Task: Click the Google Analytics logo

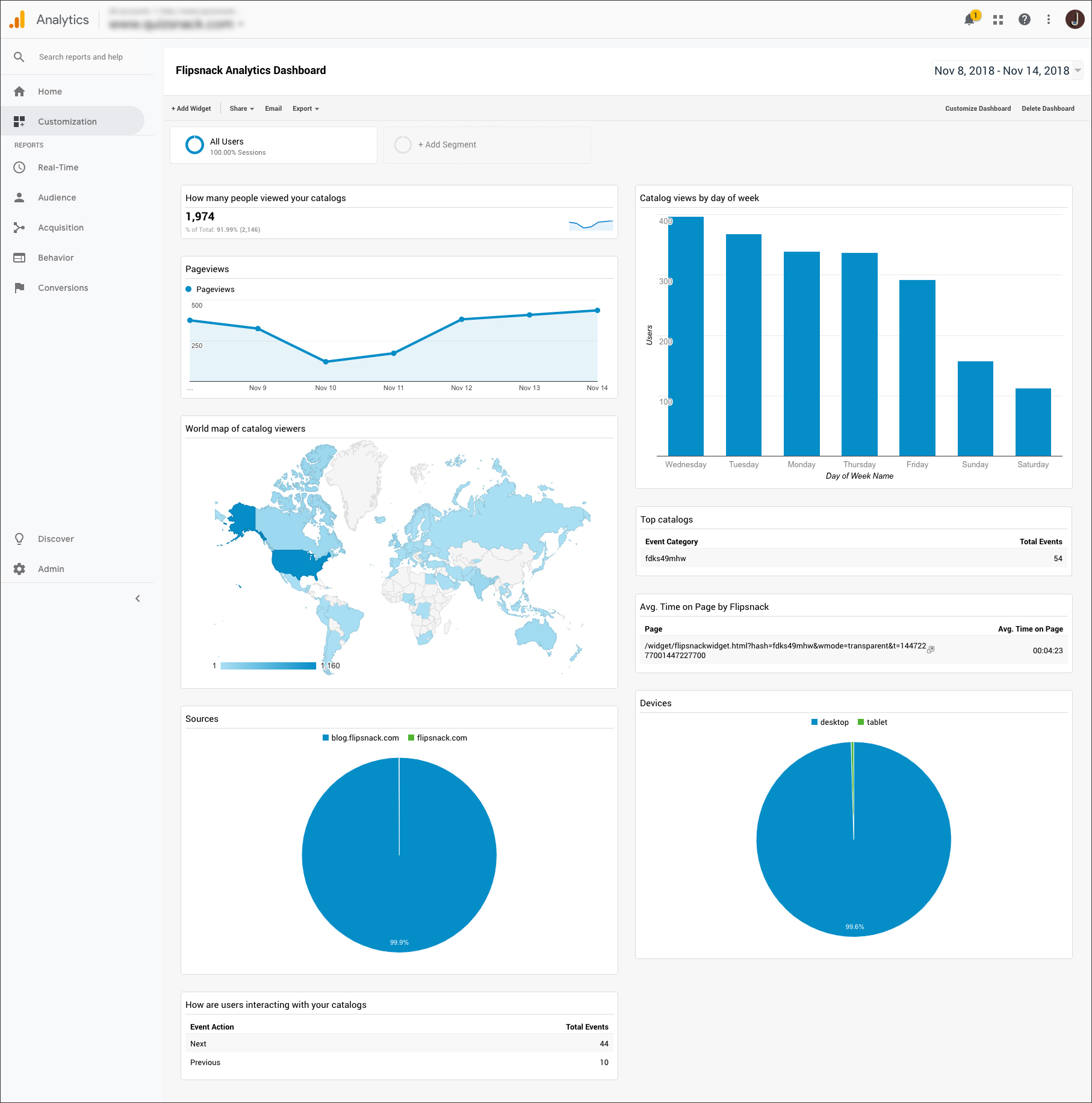Action: [17, 19]
